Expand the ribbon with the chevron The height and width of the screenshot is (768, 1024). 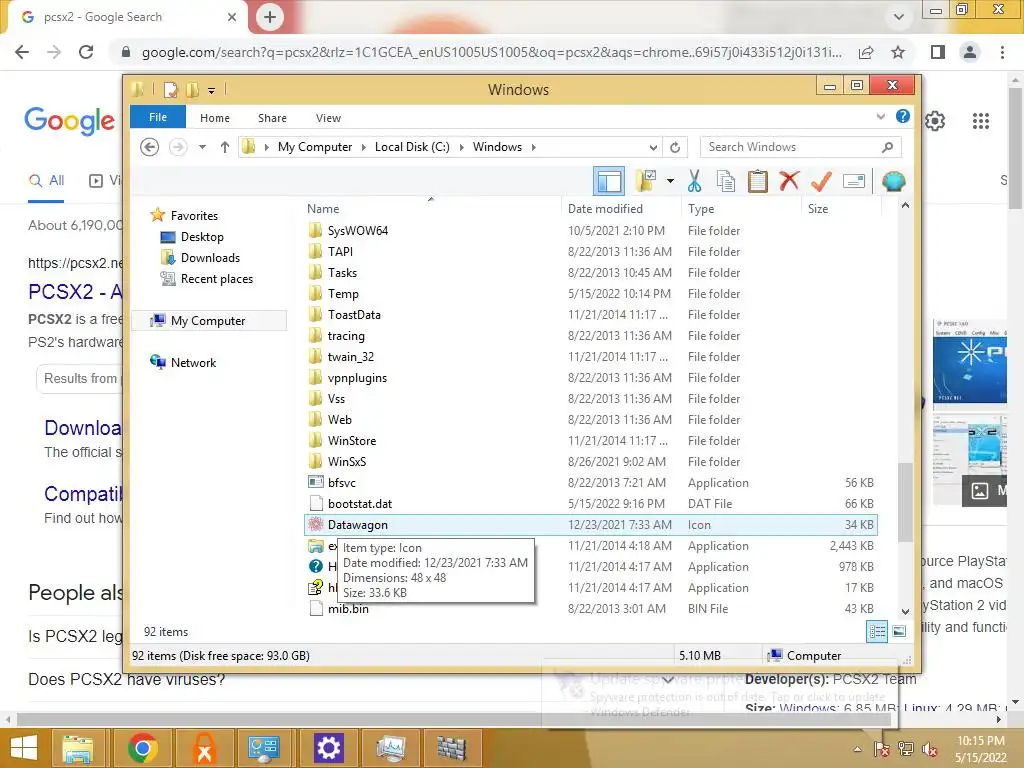click(x=880, y=116)
